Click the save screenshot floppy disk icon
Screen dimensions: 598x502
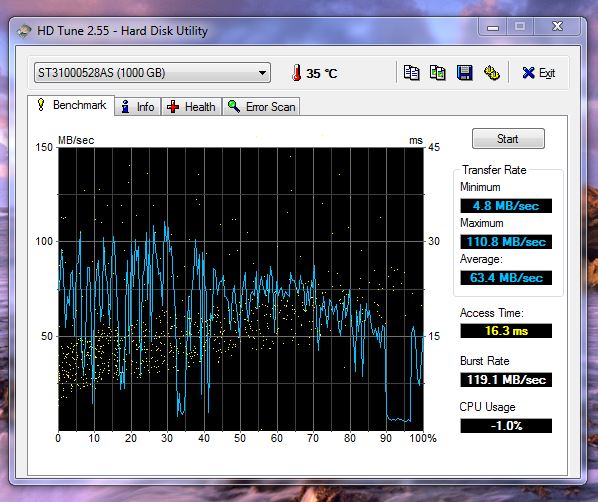click(x=465, y=72)
